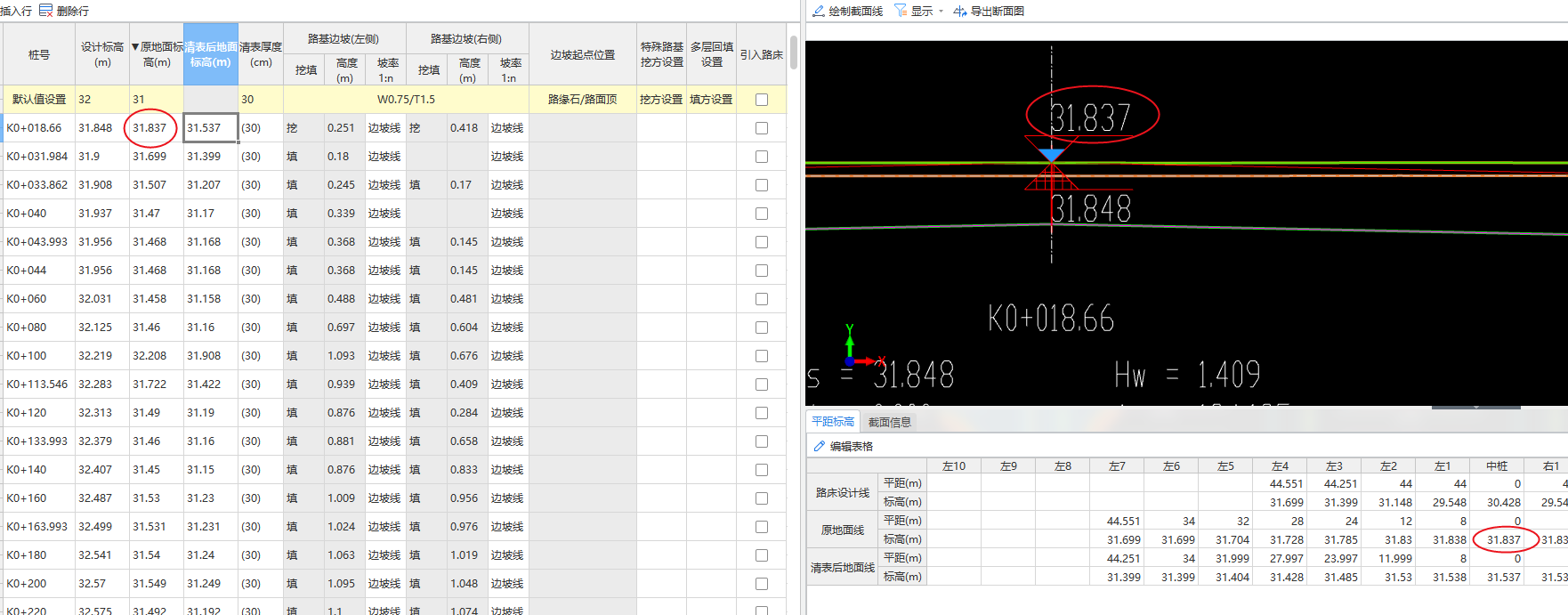Select the K0+031.984 stake row
This screenshot has width=1568, height=615.
point(37,157)
